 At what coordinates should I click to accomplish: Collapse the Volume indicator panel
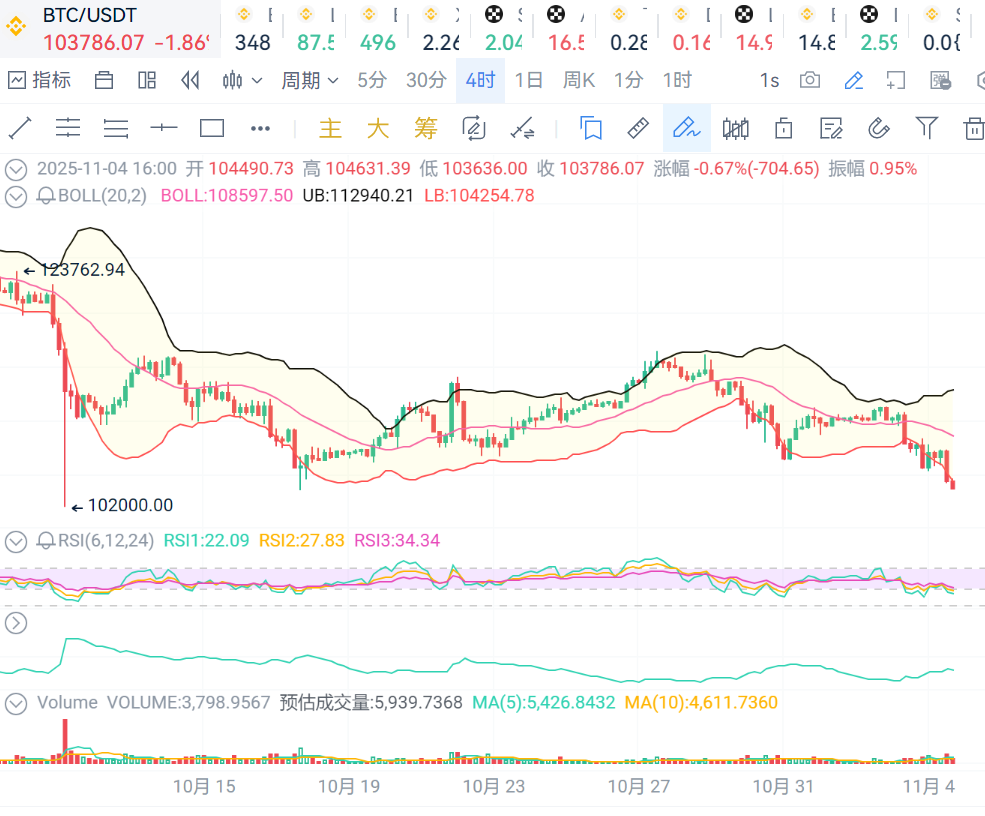[15, 703]
